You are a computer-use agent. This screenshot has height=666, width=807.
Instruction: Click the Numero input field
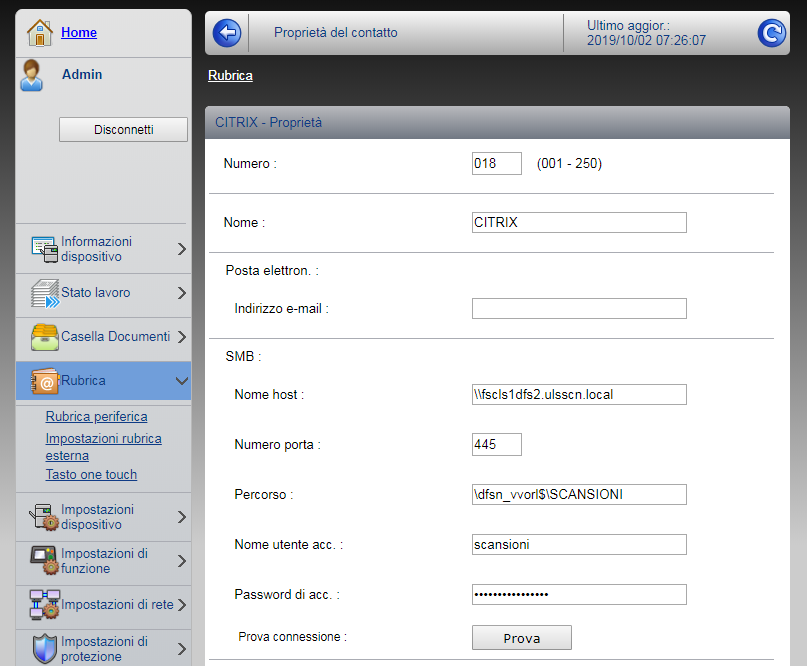click(x=497, y=164)
